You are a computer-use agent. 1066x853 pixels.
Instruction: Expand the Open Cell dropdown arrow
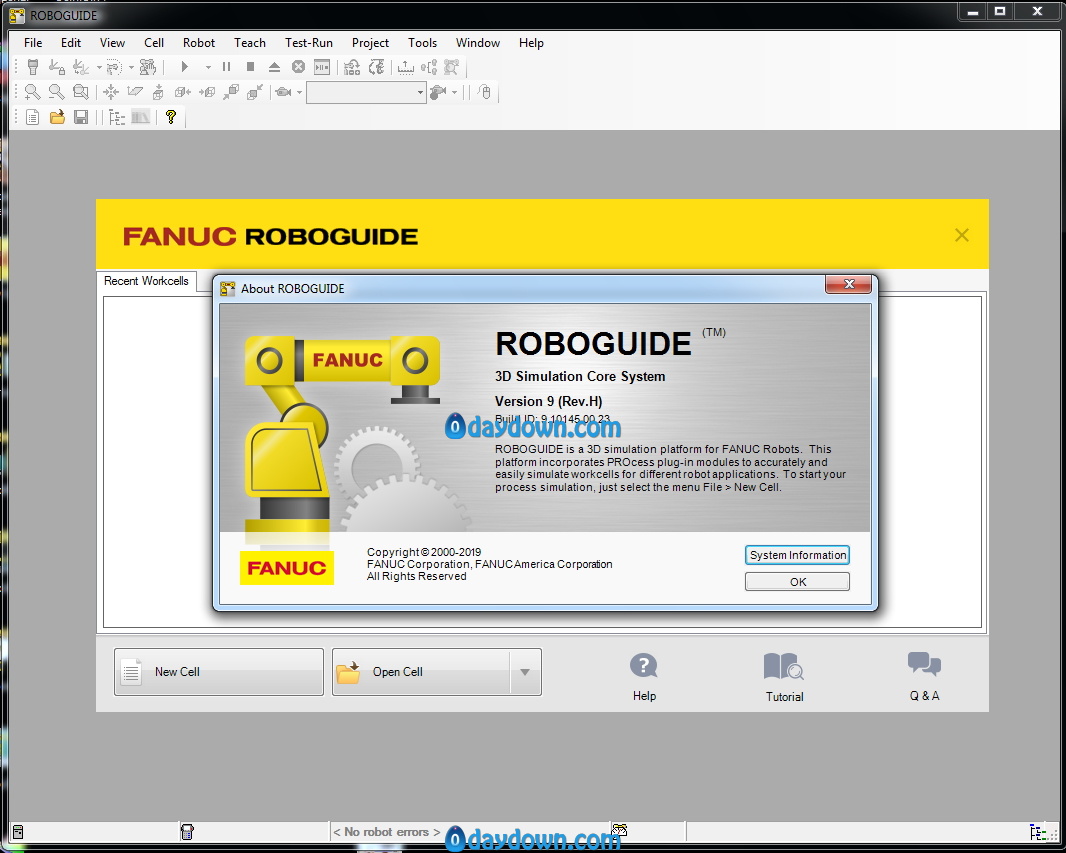click(x=525, y=672)
